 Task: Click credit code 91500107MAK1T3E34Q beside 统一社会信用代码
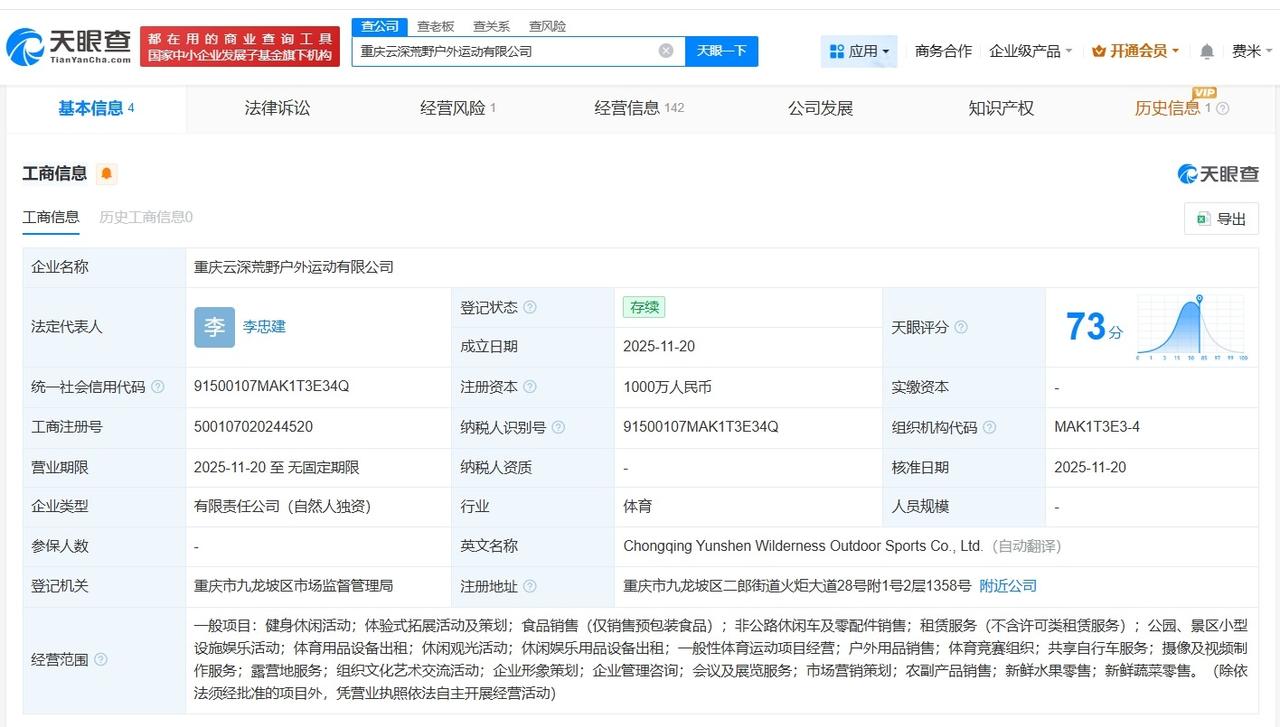pyautogui.click(x=272, y=387)
